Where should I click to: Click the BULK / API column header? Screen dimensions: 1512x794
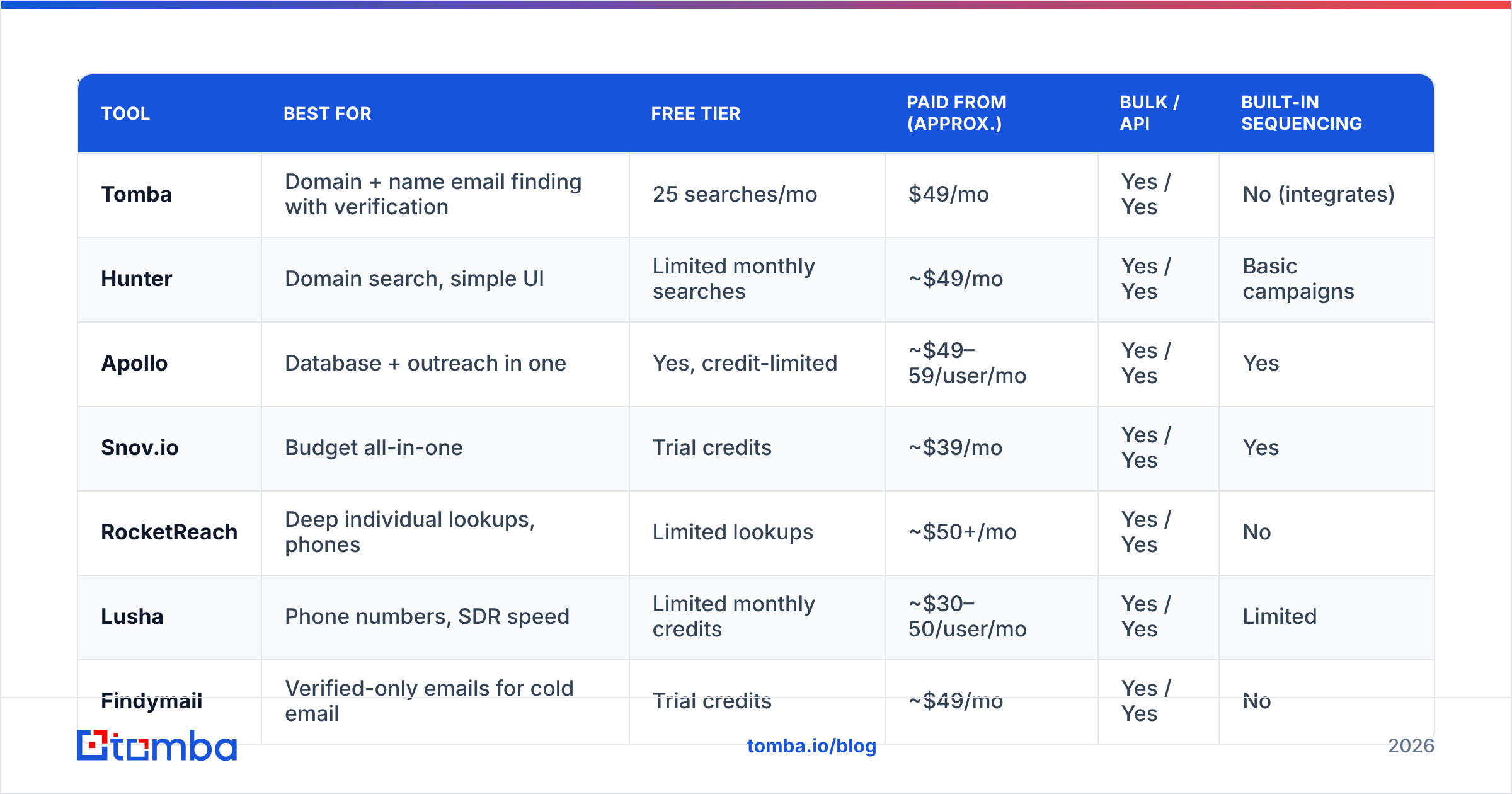pyautogui.click(x=1149, y=113)
